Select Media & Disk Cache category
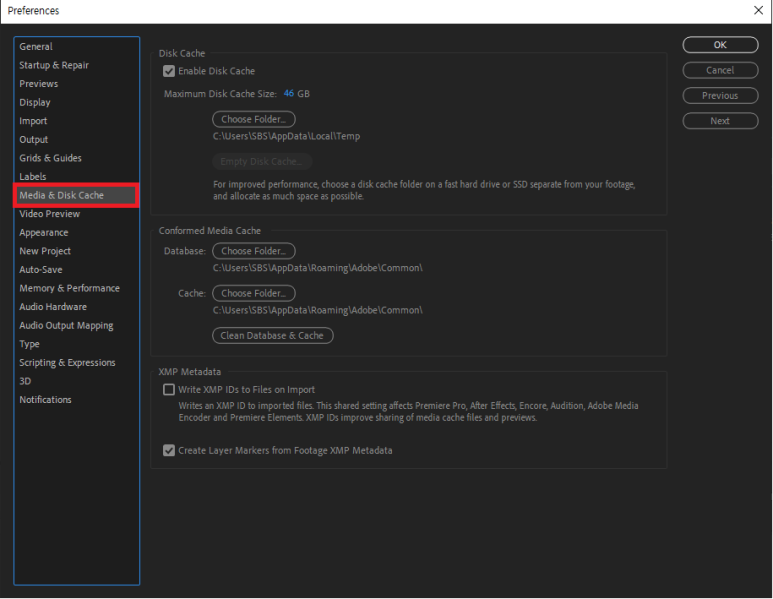This screenshot has height=599, width=773. 76,195
